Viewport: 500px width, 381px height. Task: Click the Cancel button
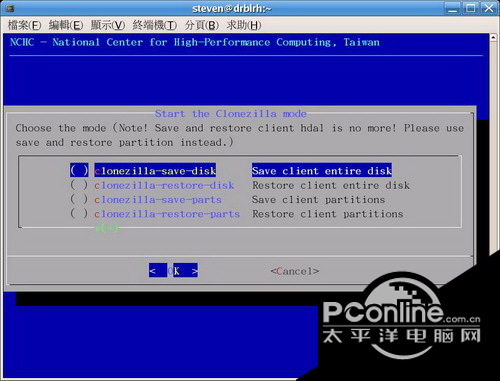[x=295, y=271]
